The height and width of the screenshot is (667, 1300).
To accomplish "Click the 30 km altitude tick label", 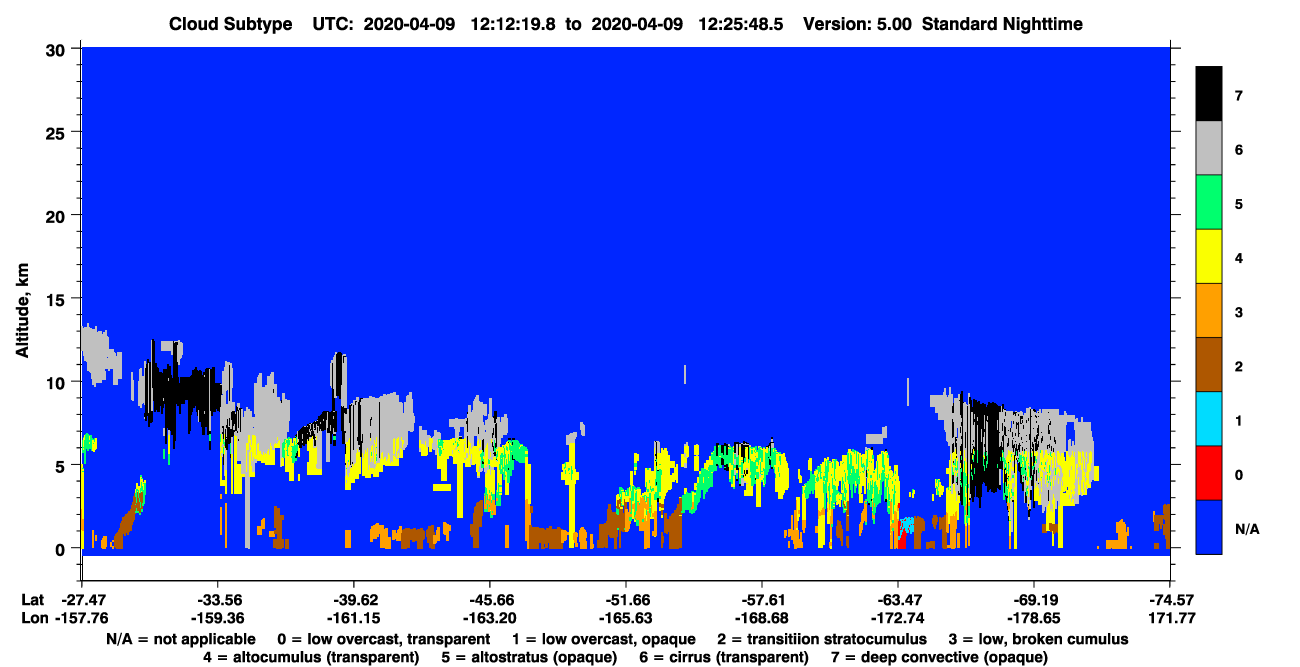I will pos(58,48).
